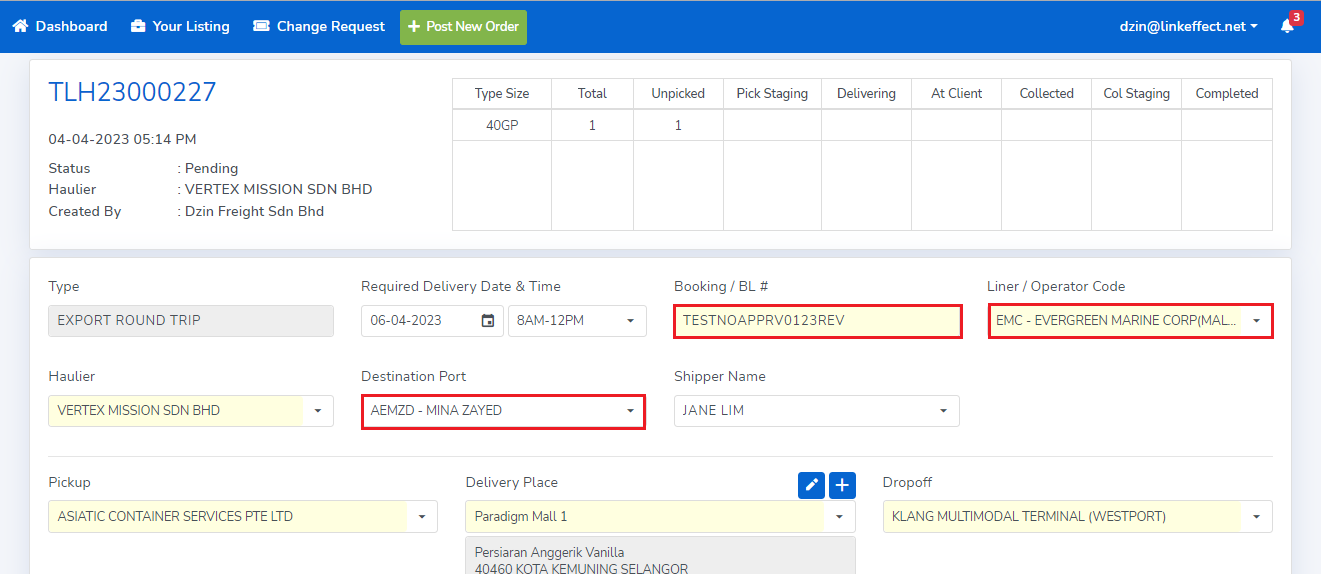This screenshot has width=1321, height=574.
Task: Open the Destination Port dropdown
Action: click(630, 411)
